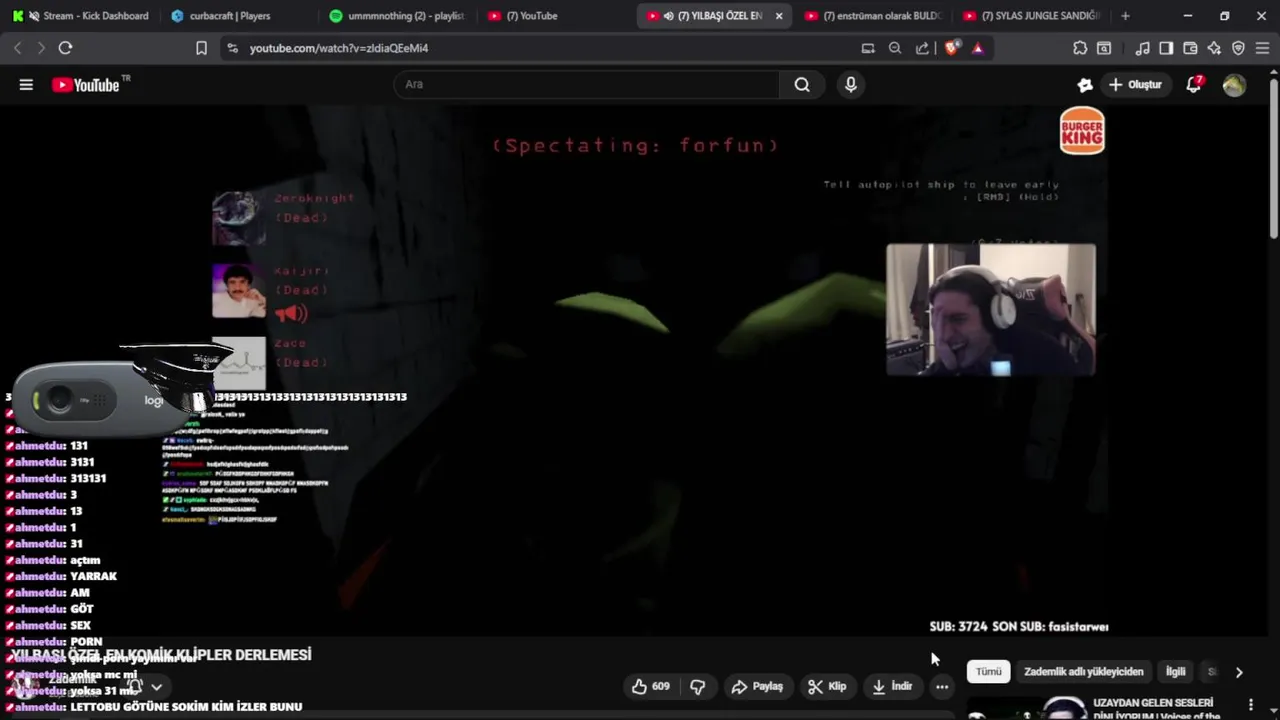Open the browser main menu
The height and width of the screenshot is (720, 1280).
click(1262, 48)
